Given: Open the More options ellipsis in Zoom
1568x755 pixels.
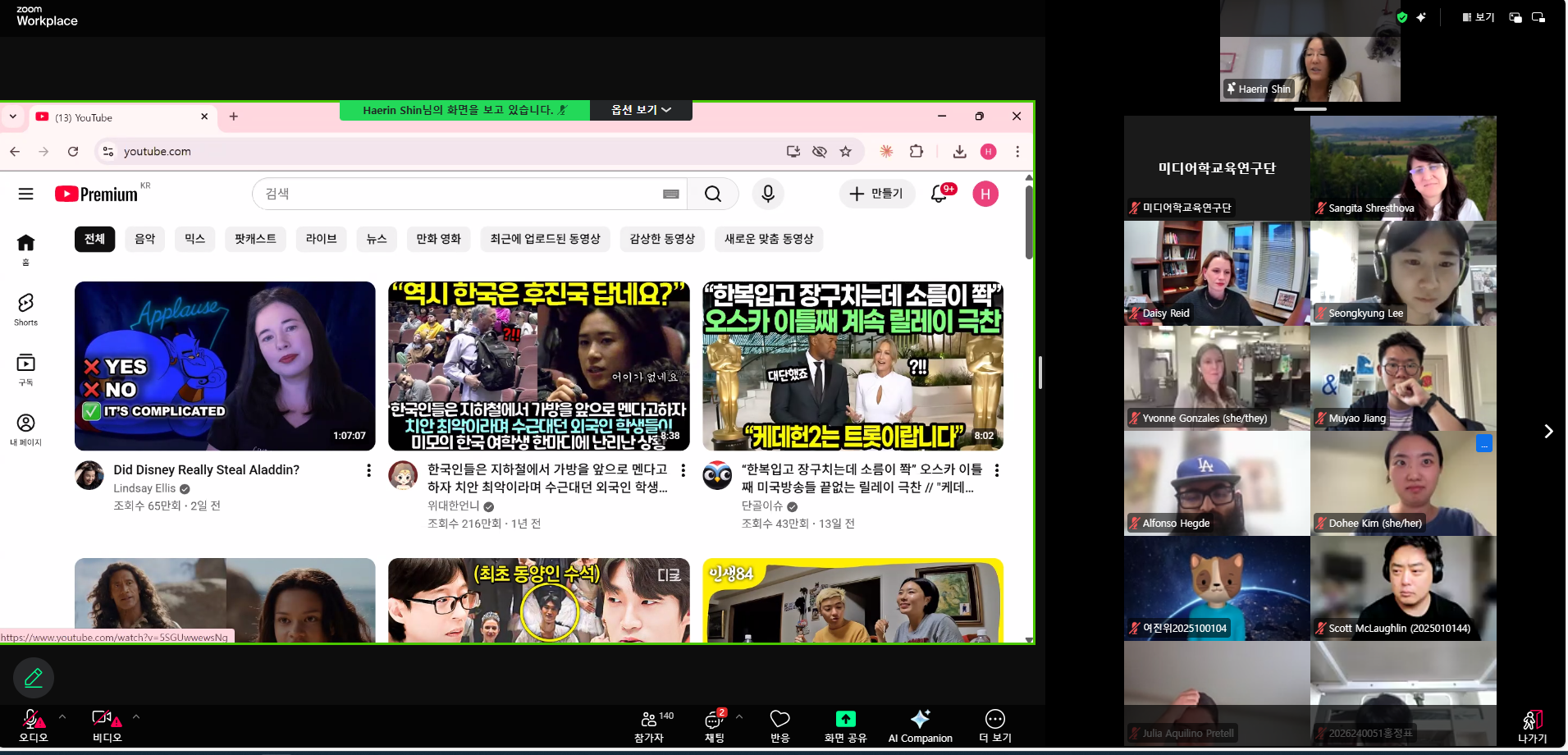Looking at the screenshot, I should (x=994, y=725).
